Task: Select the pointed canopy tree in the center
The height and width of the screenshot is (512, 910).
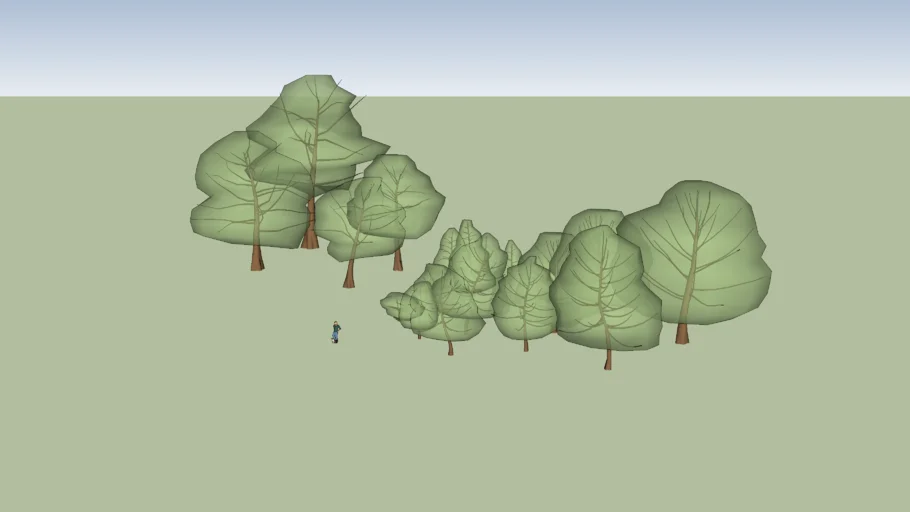Action: [468, 260]
